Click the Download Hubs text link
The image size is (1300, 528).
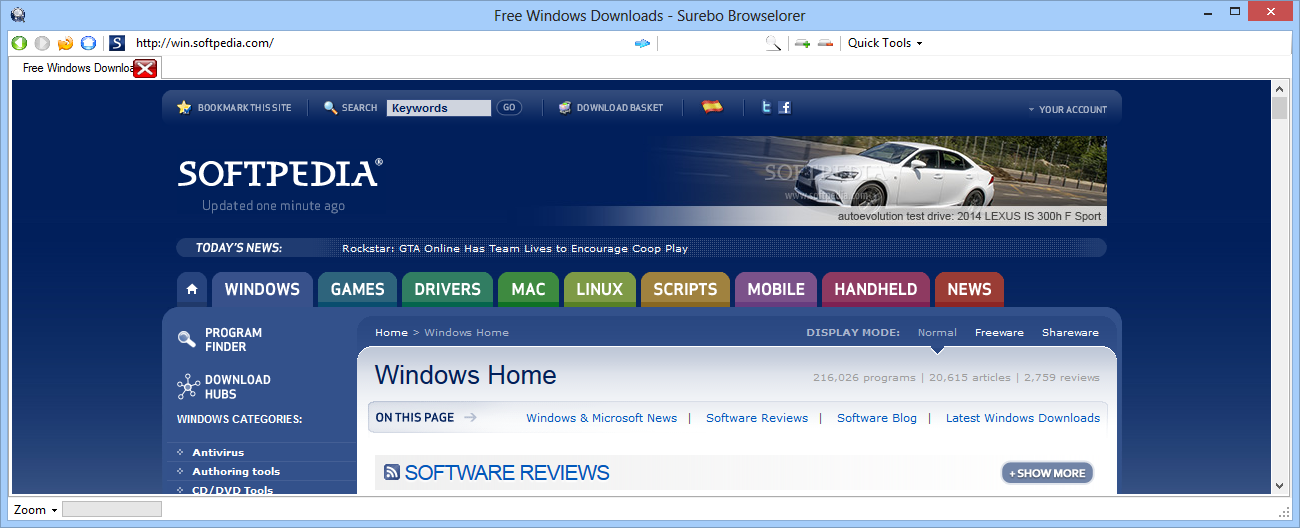237,386
